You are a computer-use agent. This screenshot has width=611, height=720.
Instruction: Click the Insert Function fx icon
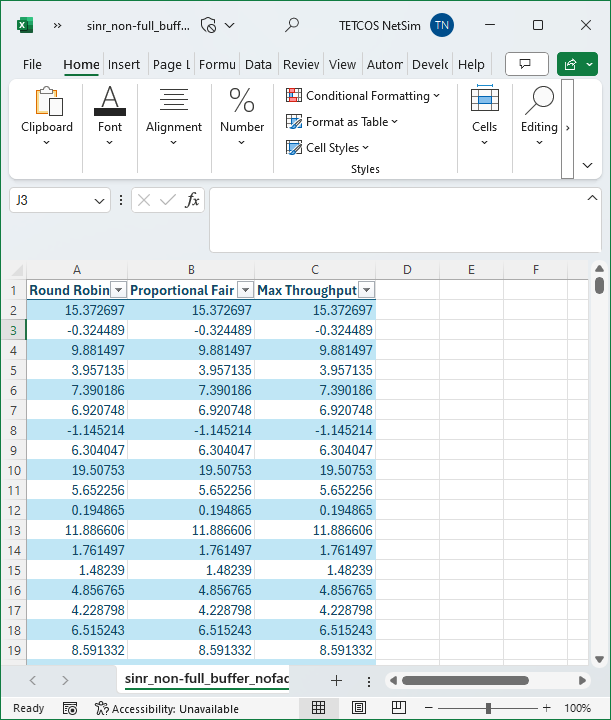(x=192, y=200)
